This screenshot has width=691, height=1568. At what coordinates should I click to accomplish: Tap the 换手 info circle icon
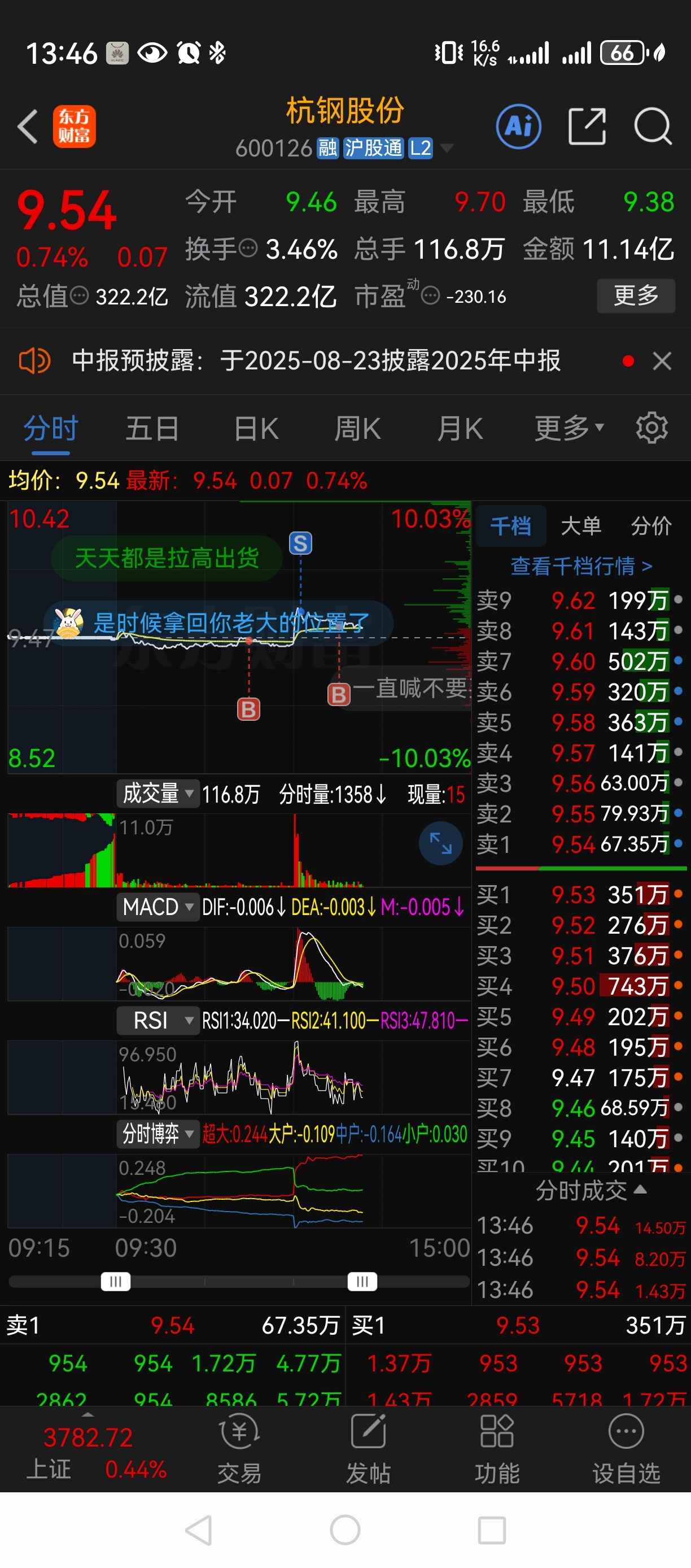248,249
